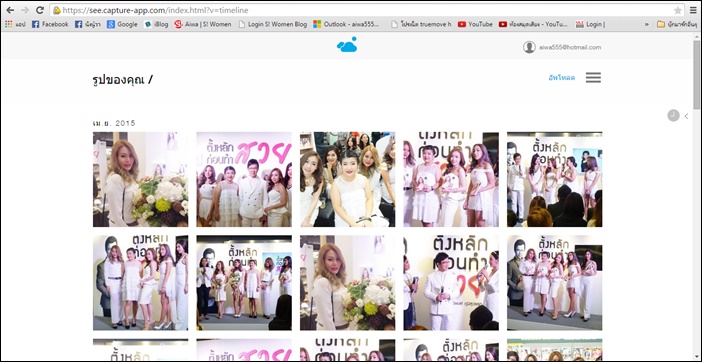The height and width of the screenshot is (362, 702).
Task: Open the user account avatar icon
Action: pyautogui.click(x=529, y=47)
